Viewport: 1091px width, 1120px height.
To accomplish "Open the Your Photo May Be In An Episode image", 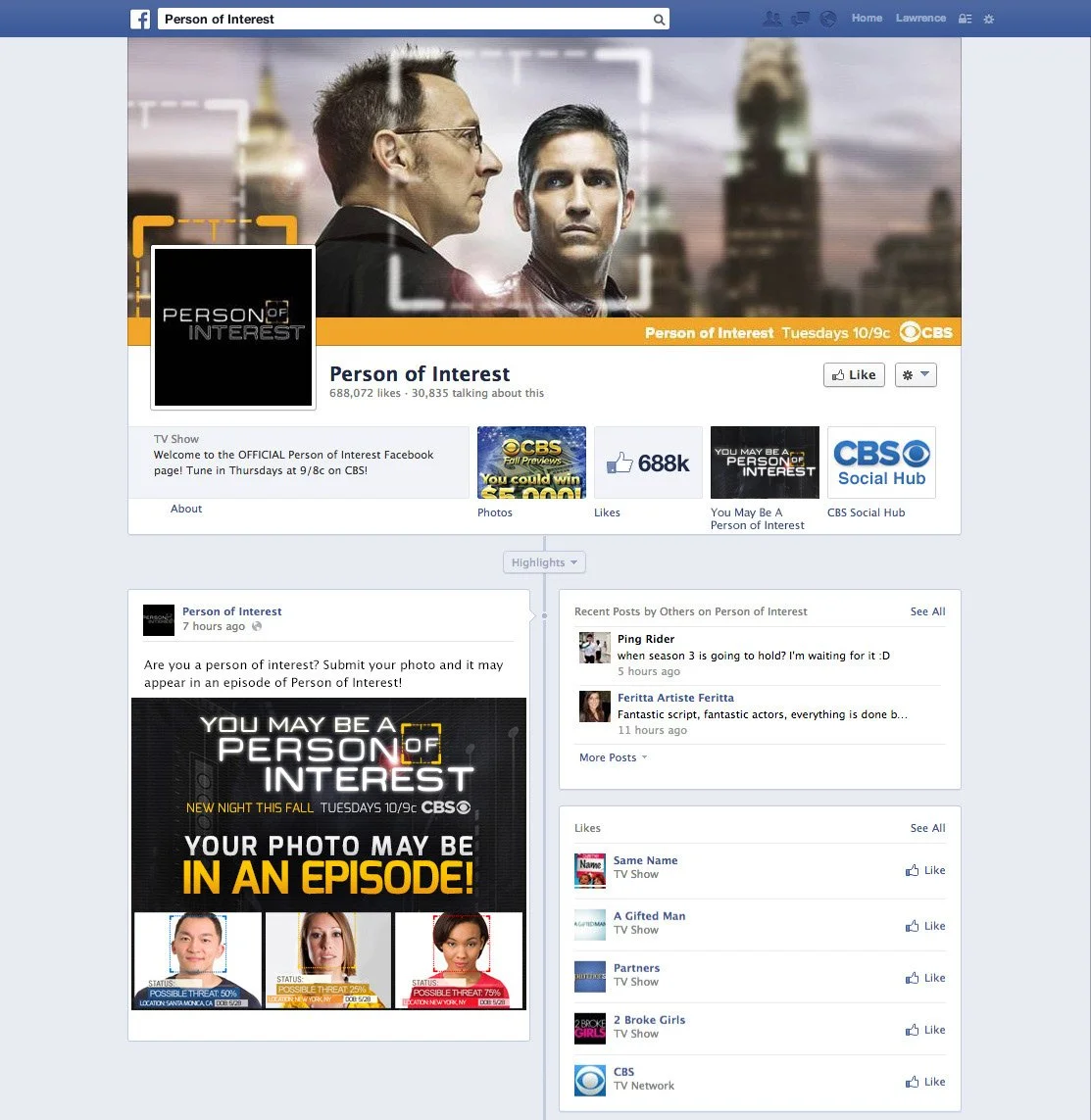I will pyautogui.click(x=328, y=853).
